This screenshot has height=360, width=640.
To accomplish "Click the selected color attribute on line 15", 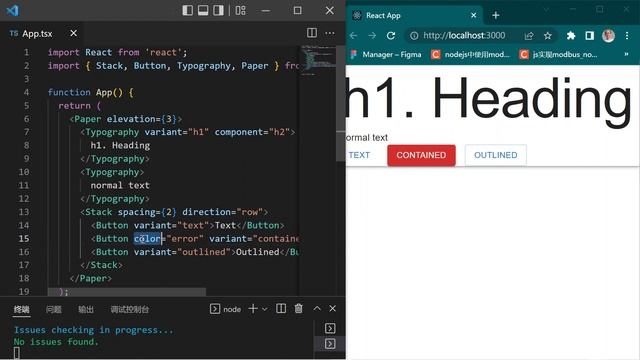I will 147,238.
